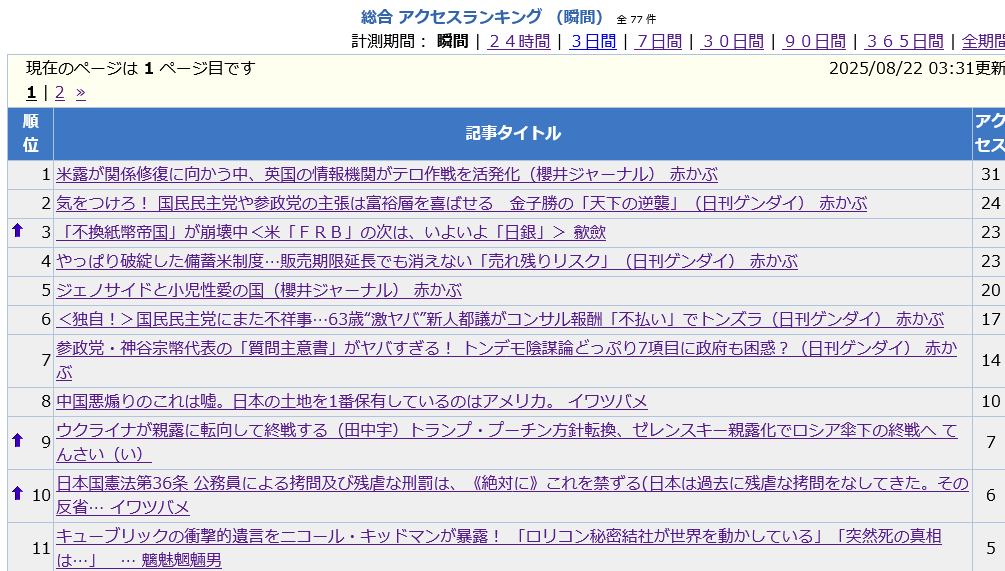This screenshot has height=571, width=1005.
Task: Click the 全 77 件 total count text
Action: (x=636, y=20)
